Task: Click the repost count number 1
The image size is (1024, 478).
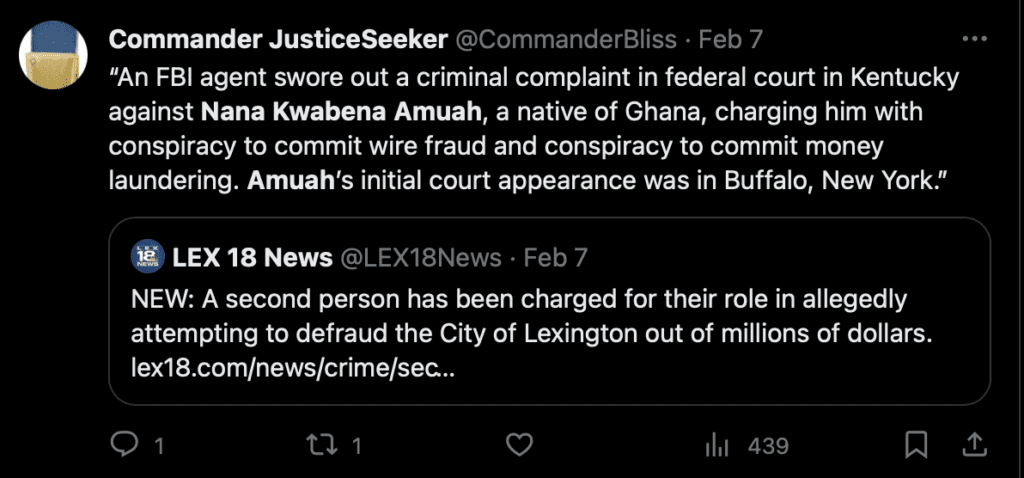Action: coord(359,445)
